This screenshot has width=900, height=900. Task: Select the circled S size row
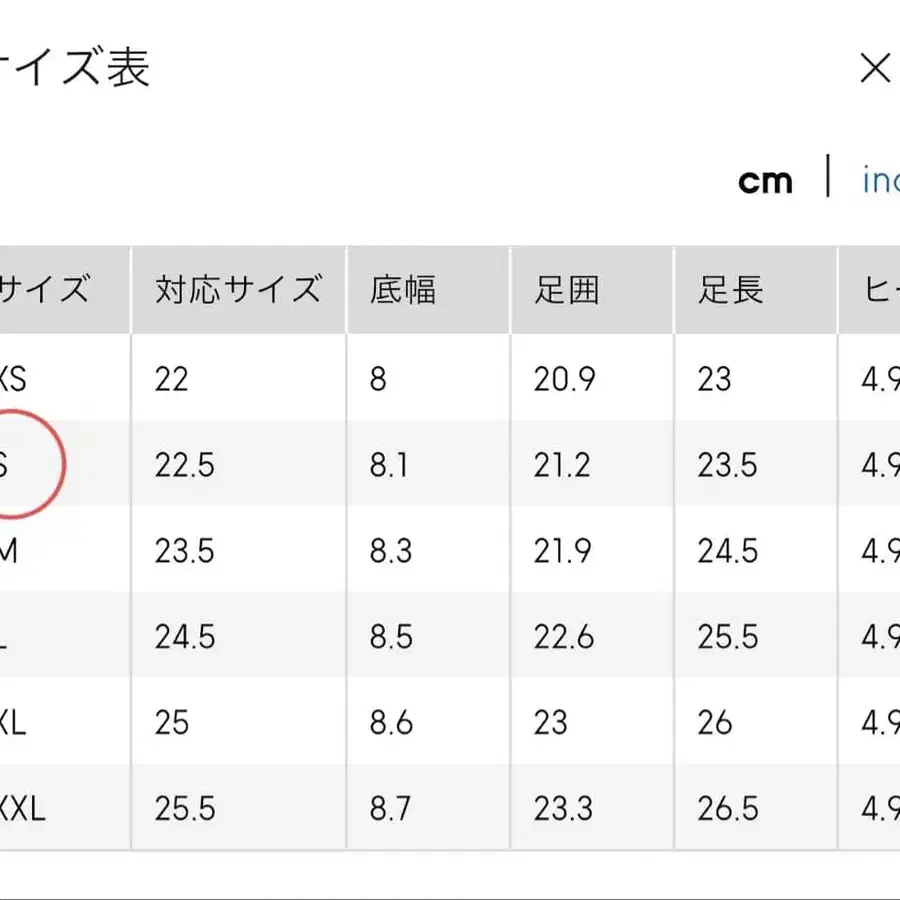pos(20,465)
